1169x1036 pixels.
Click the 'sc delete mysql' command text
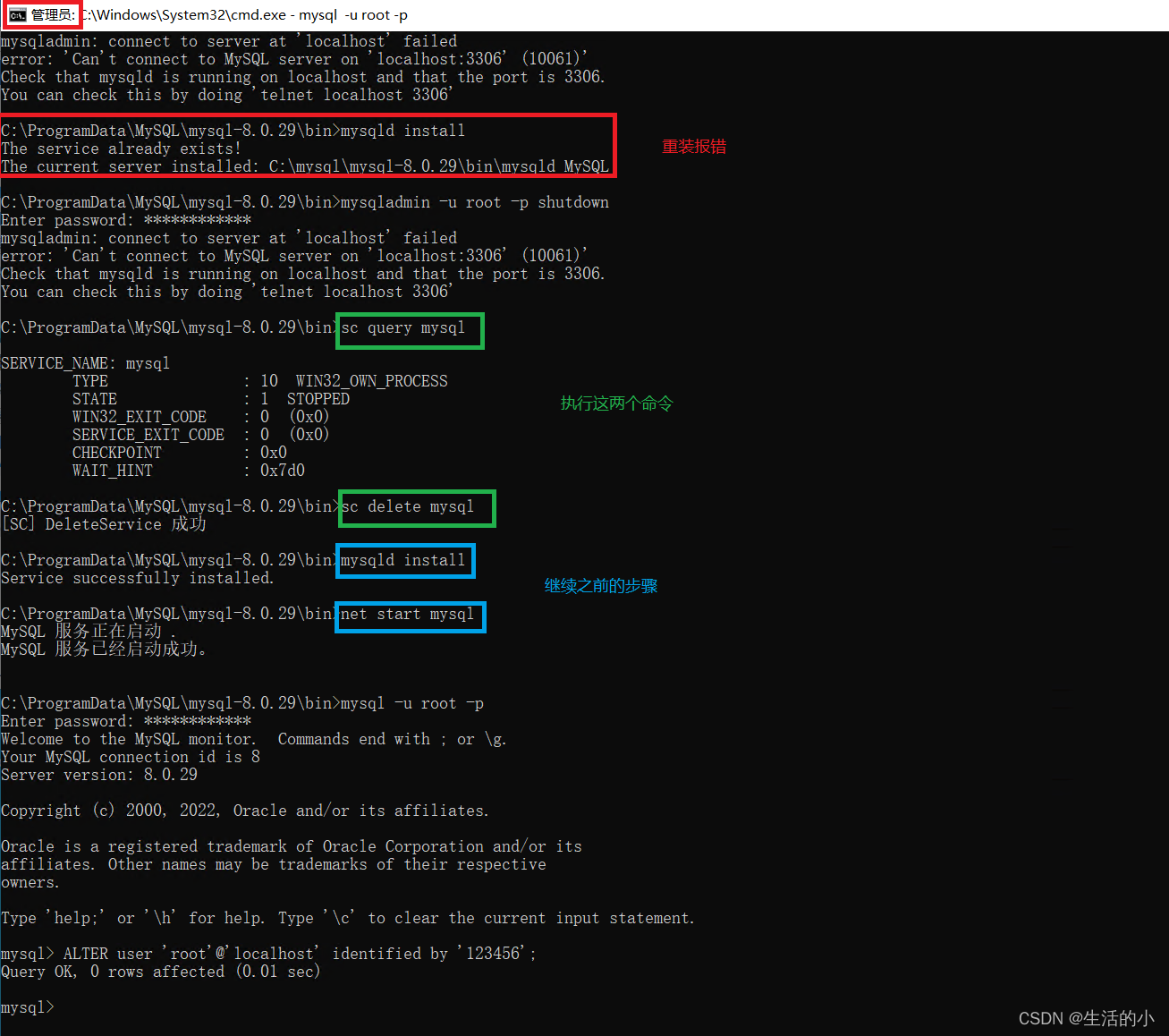click(x=407, y=506)
